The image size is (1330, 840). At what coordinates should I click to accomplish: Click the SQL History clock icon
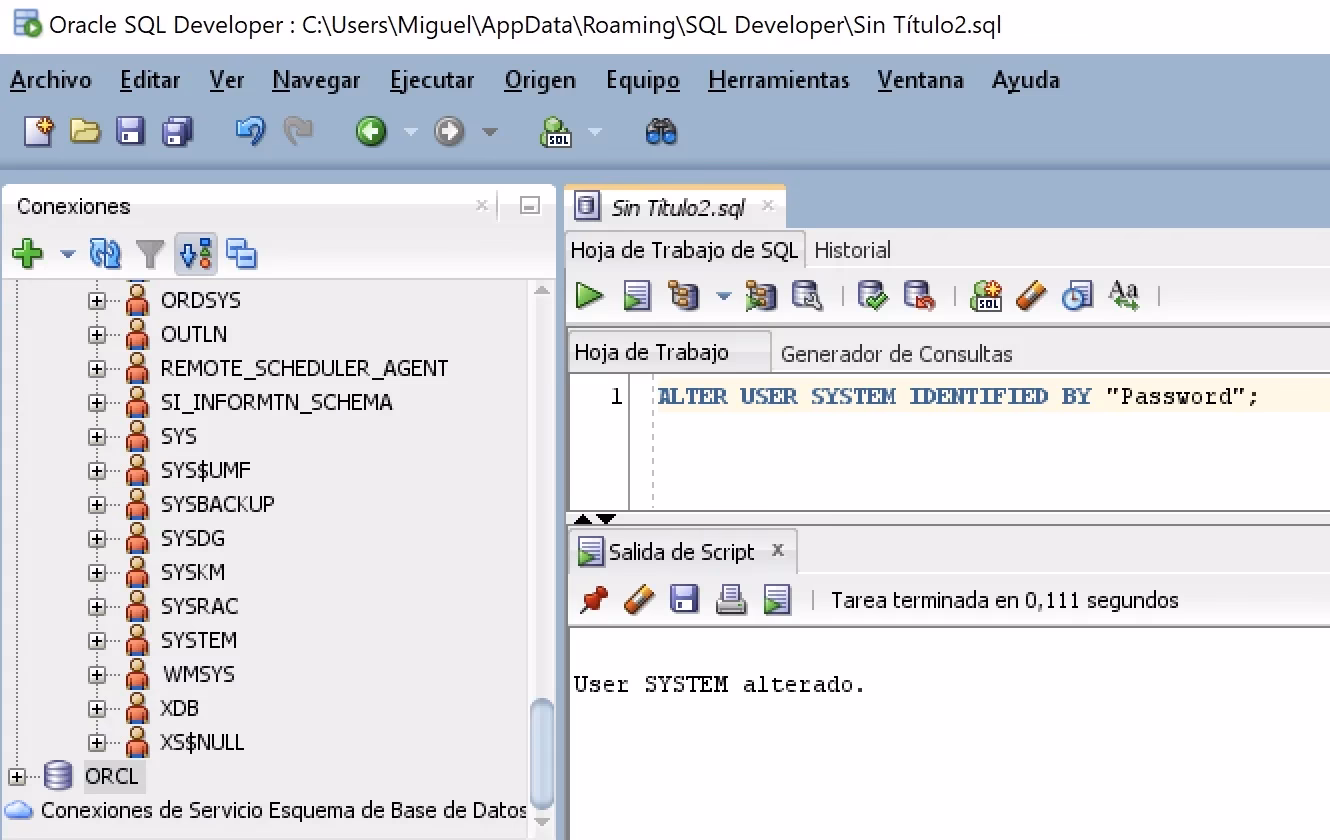click(x=1077, y=295)
